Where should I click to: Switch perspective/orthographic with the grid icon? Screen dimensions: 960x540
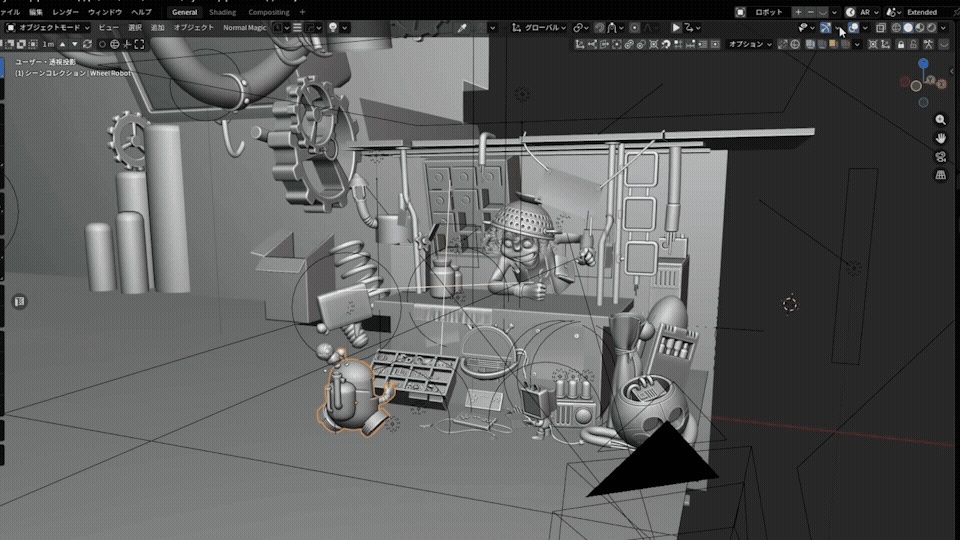click(x=940, y=175)
